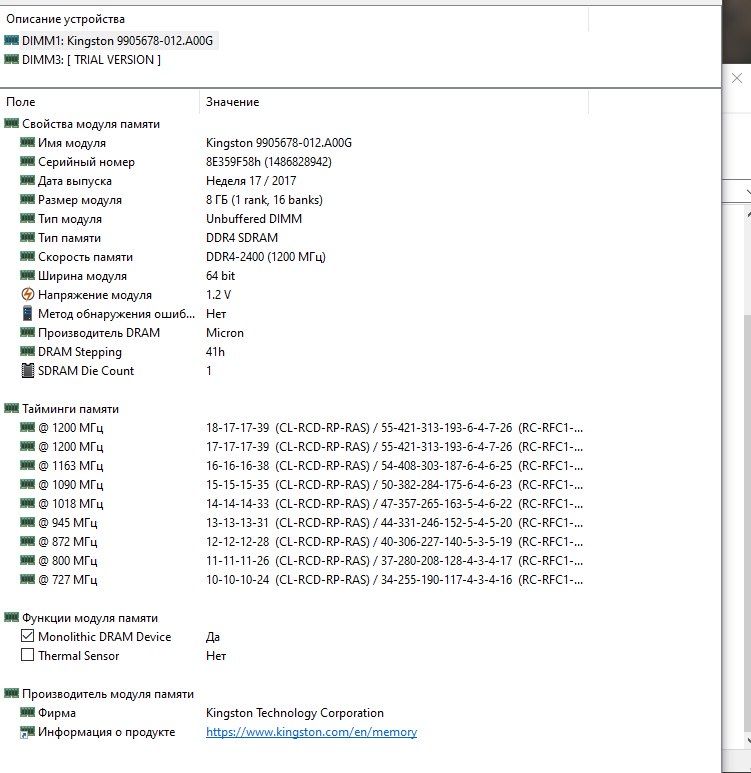Click the Значение column header
751x773 pixels.
point(232,102)
